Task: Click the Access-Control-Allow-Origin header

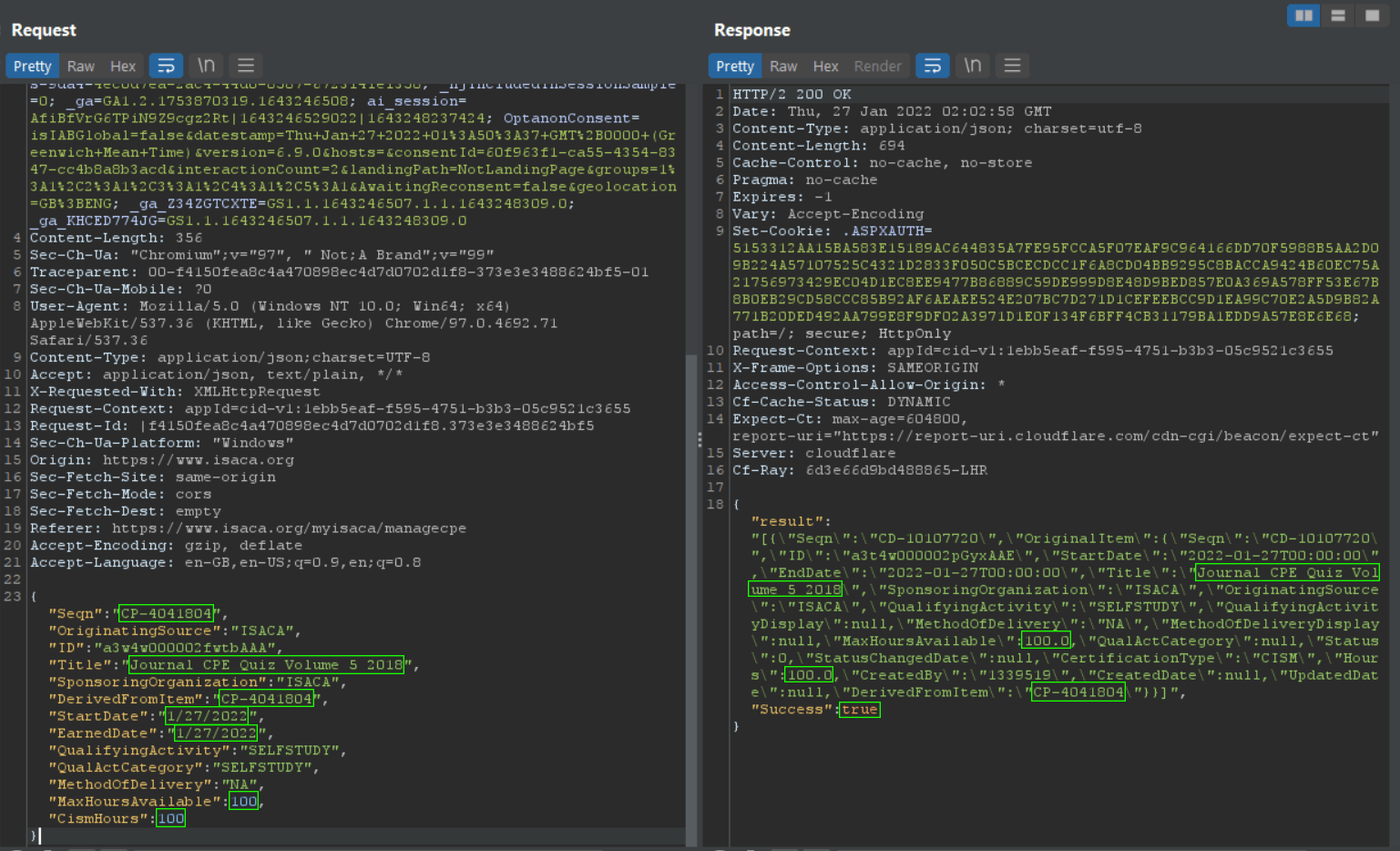Action: [x=869, y=384]
